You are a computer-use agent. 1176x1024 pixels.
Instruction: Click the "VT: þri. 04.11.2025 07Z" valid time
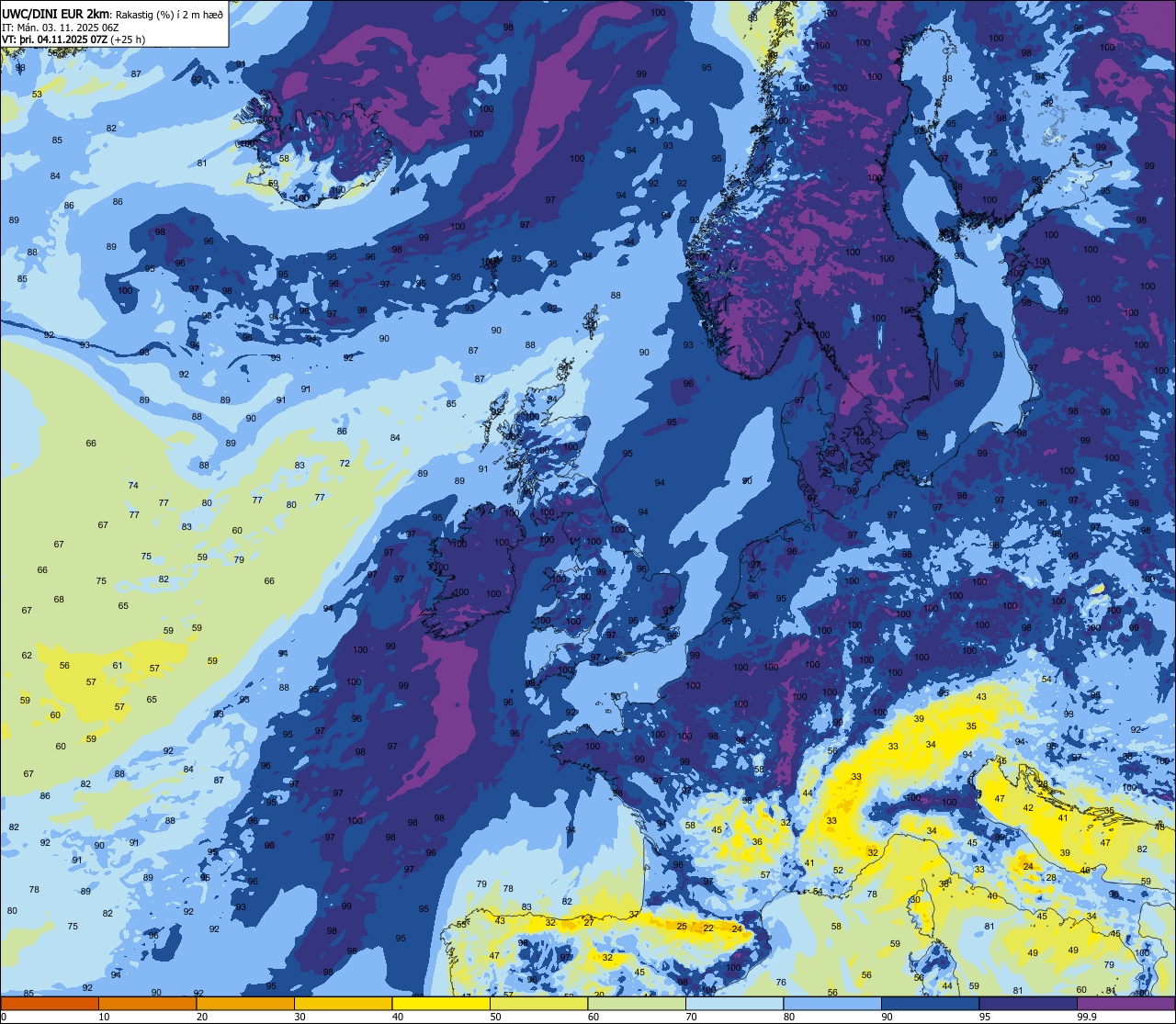54,39
